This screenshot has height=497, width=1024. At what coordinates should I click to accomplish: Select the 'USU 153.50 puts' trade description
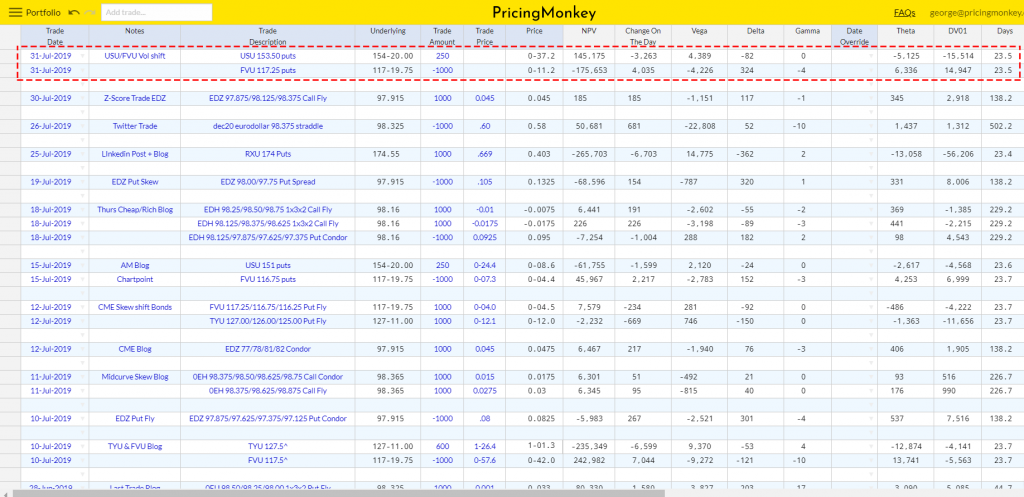coord(268,56)
